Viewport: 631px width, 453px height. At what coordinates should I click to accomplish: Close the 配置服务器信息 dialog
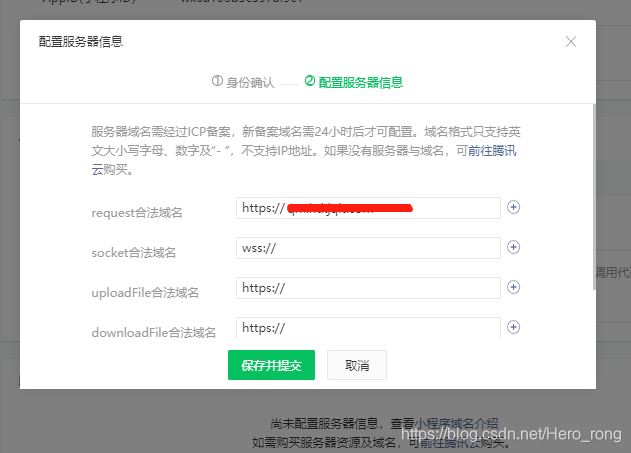[x=571, y=41]
